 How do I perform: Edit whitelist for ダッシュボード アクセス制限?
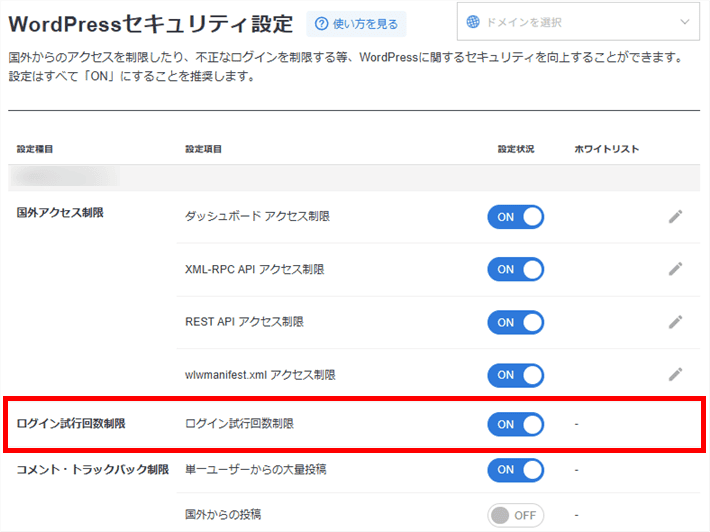(x=675, y=217)
